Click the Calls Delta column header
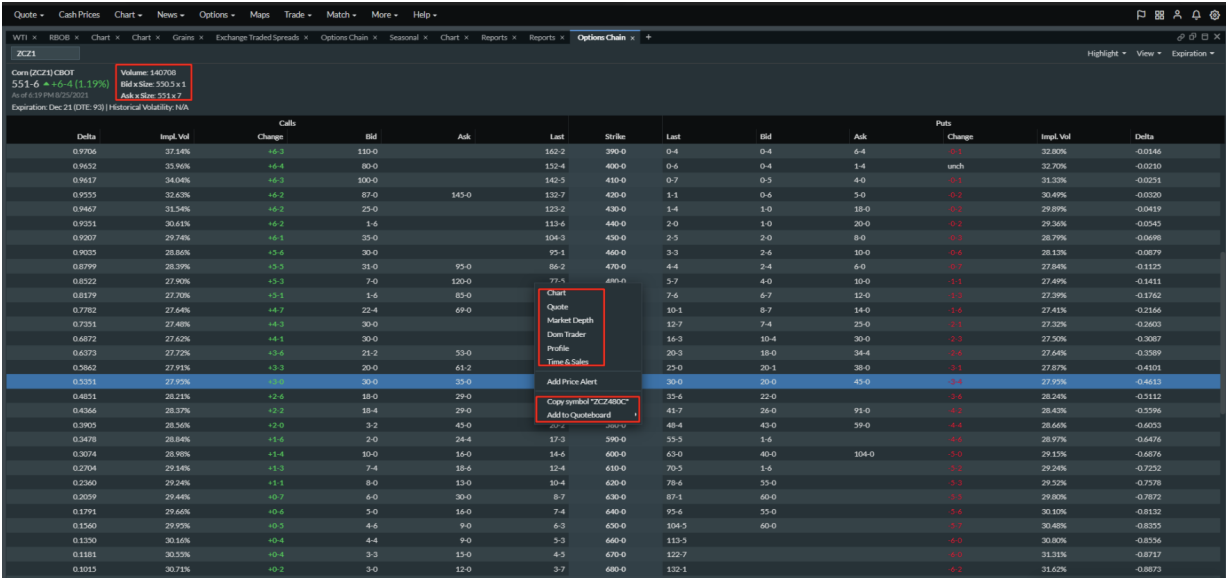The image size is (1228, 578). coord(86,136)
